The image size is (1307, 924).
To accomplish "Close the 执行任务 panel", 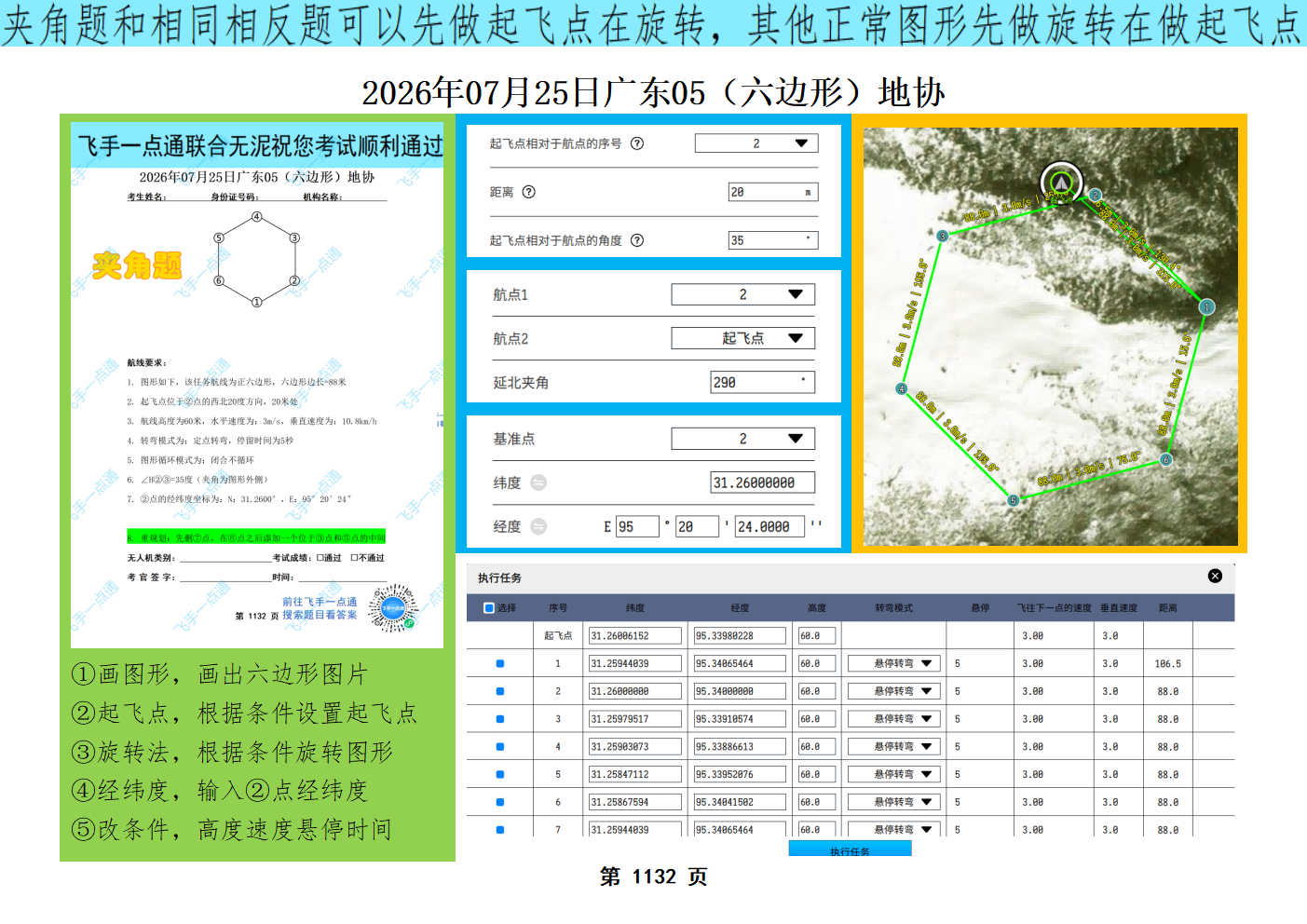I will tap(1215, 577).
